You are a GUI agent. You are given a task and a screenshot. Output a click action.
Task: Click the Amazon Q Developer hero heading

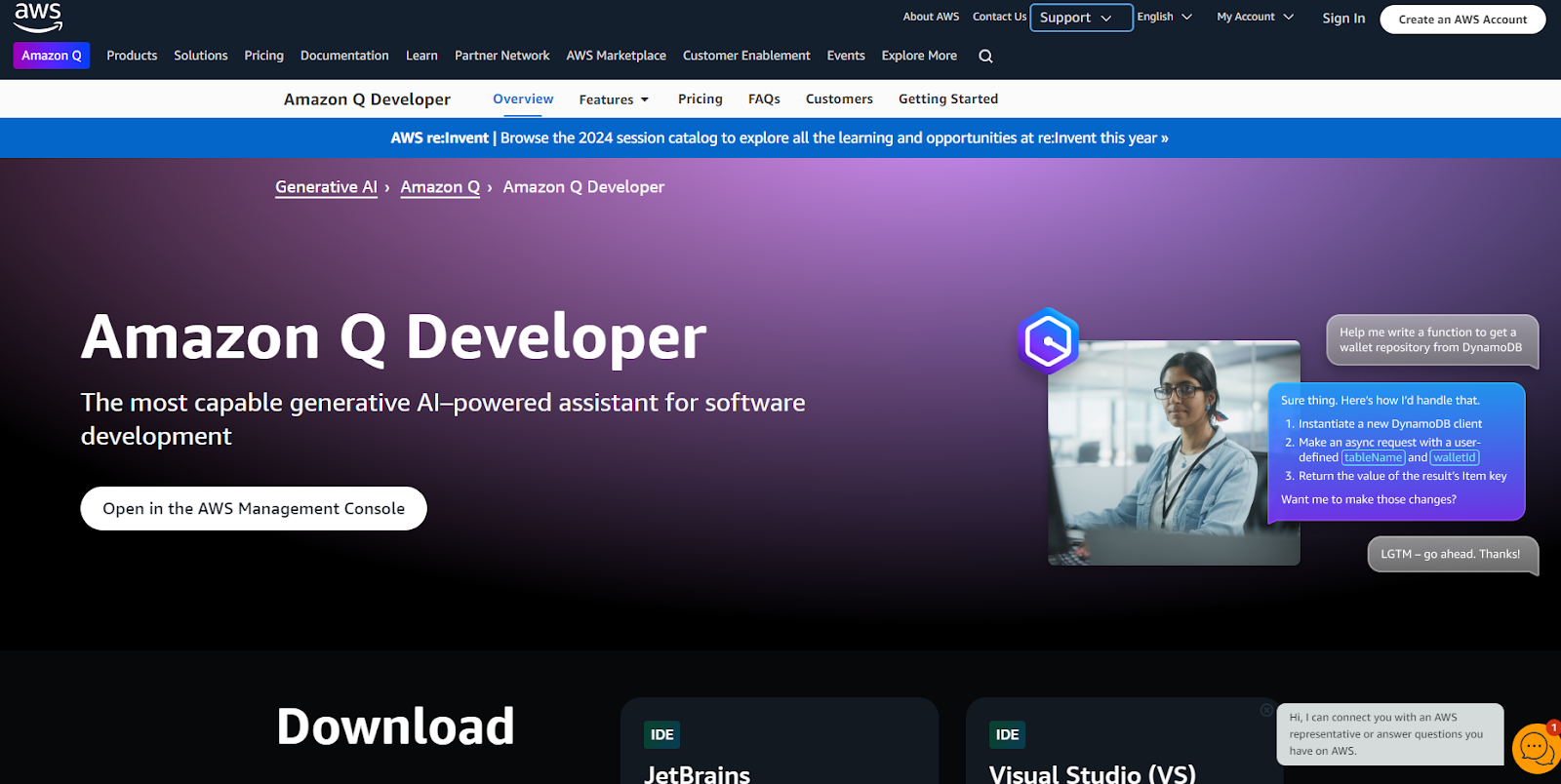[x=393, y=337]
